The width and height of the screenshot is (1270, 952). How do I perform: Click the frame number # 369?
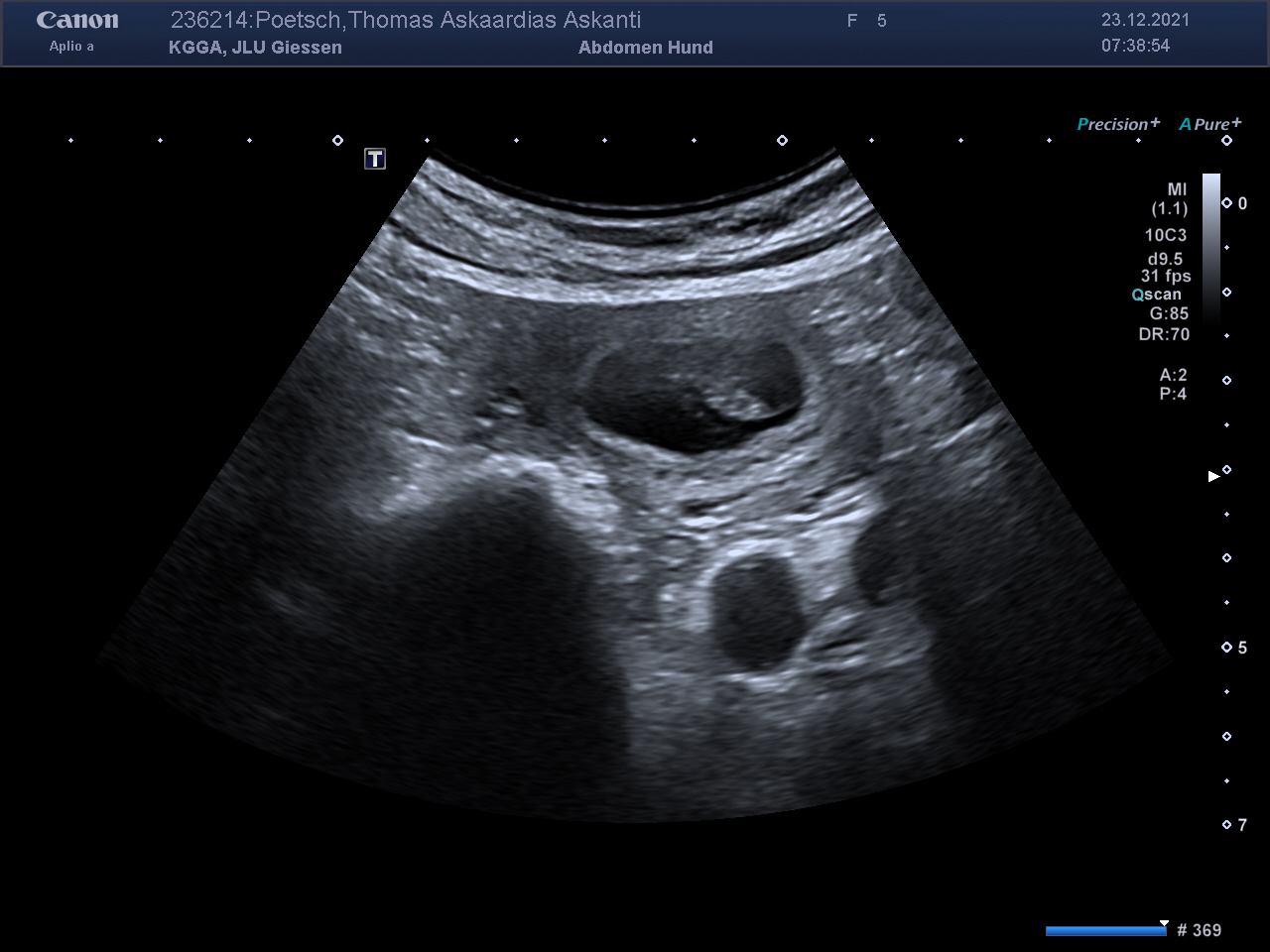(x=1199, y=930)
